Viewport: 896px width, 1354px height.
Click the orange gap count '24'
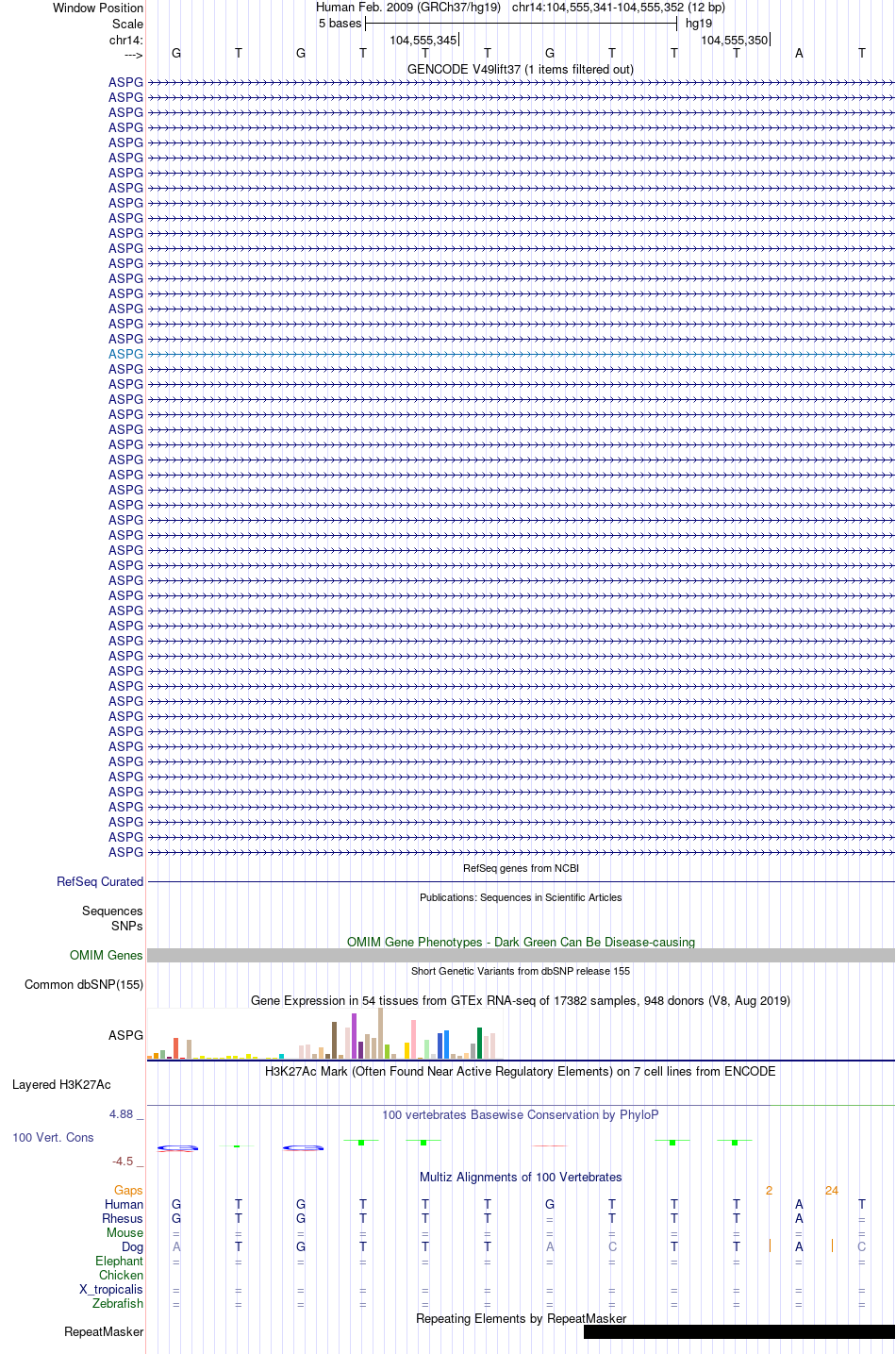pos(831,1190)
